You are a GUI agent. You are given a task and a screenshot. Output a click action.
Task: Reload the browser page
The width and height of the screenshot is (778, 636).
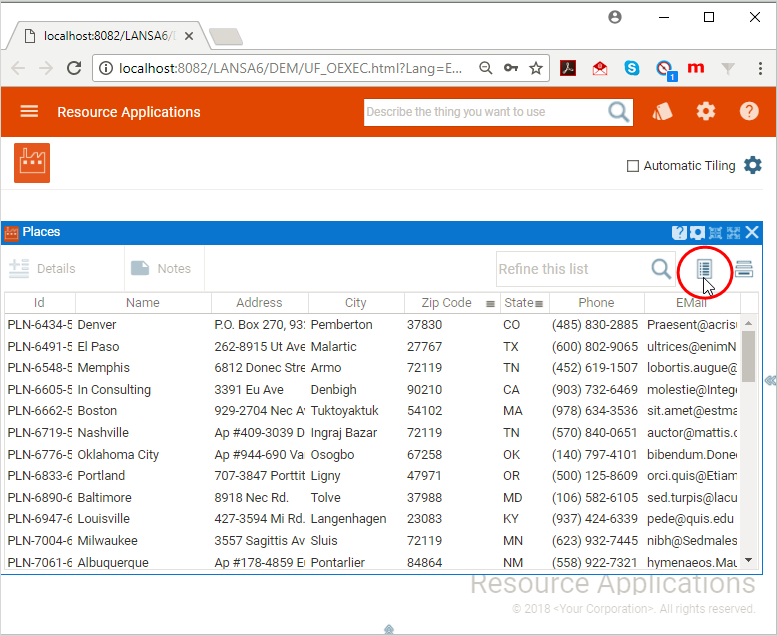coord(74,68)
